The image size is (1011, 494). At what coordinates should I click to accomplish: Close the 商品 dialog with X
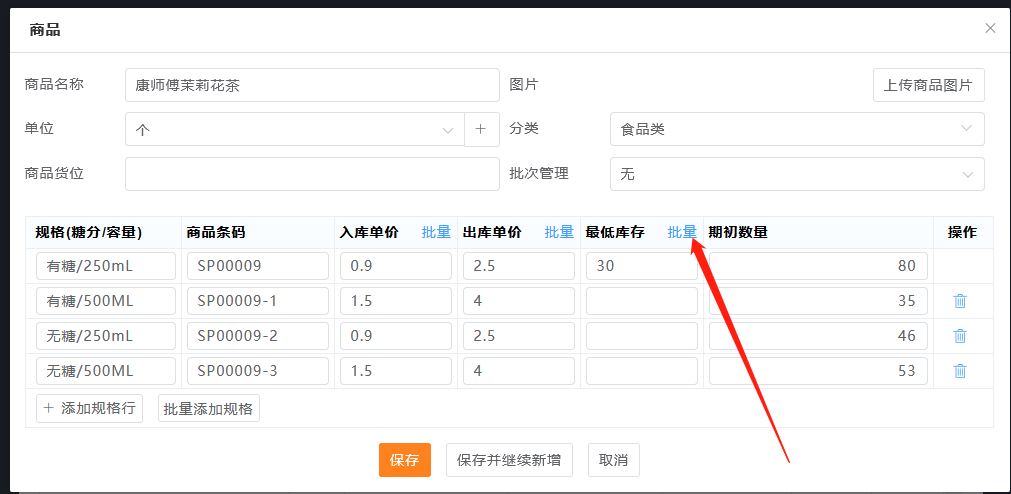(x=990, y=28)
